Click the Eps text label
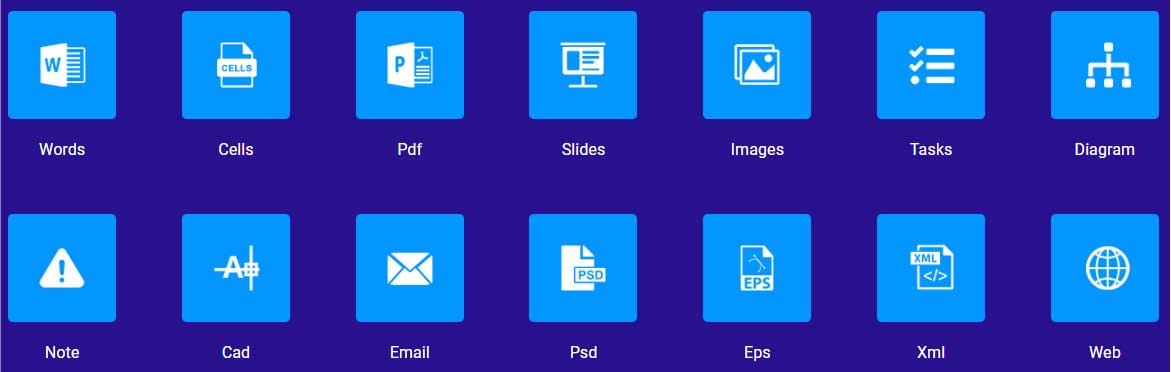The width and height of the screenshot is (1171, 372). coord(757,353)
